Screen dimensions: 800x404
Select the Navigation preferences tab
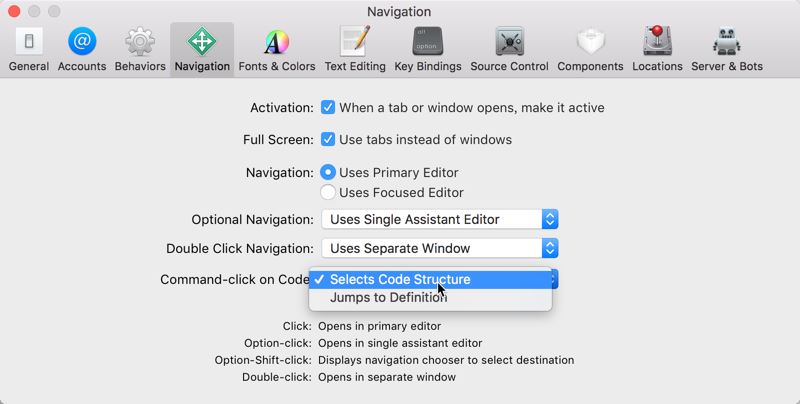click(202, 49)
